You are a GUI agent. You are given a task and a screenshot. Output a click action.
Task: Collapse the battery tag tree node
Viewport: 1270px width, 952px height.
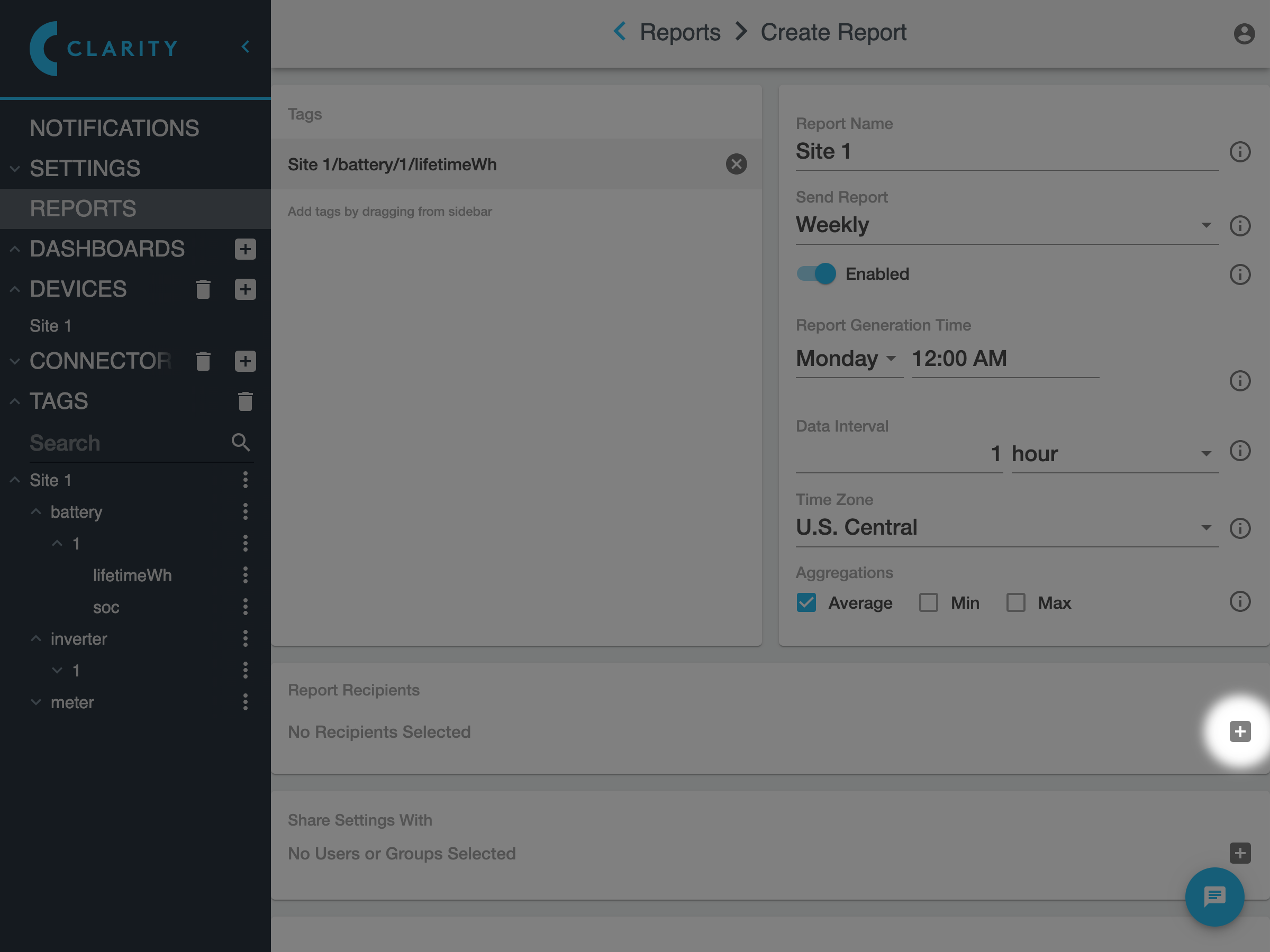(x=35, y=511)
